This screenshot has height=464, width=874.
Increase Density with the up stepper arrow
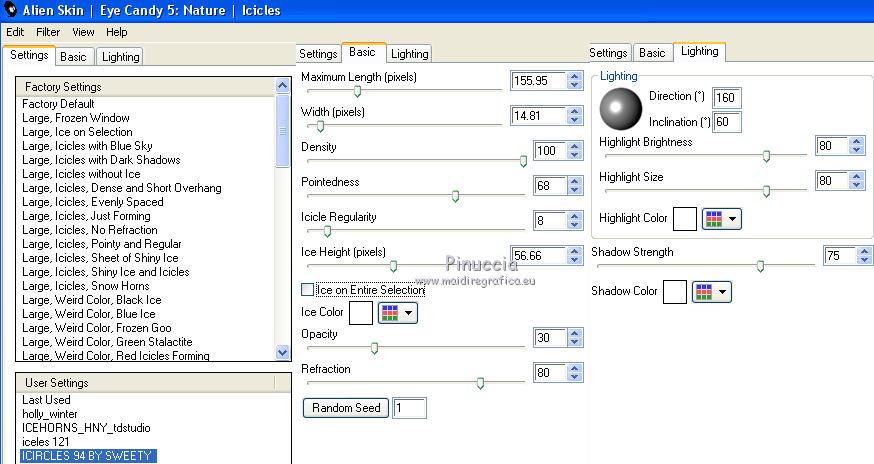click(575, 146)
